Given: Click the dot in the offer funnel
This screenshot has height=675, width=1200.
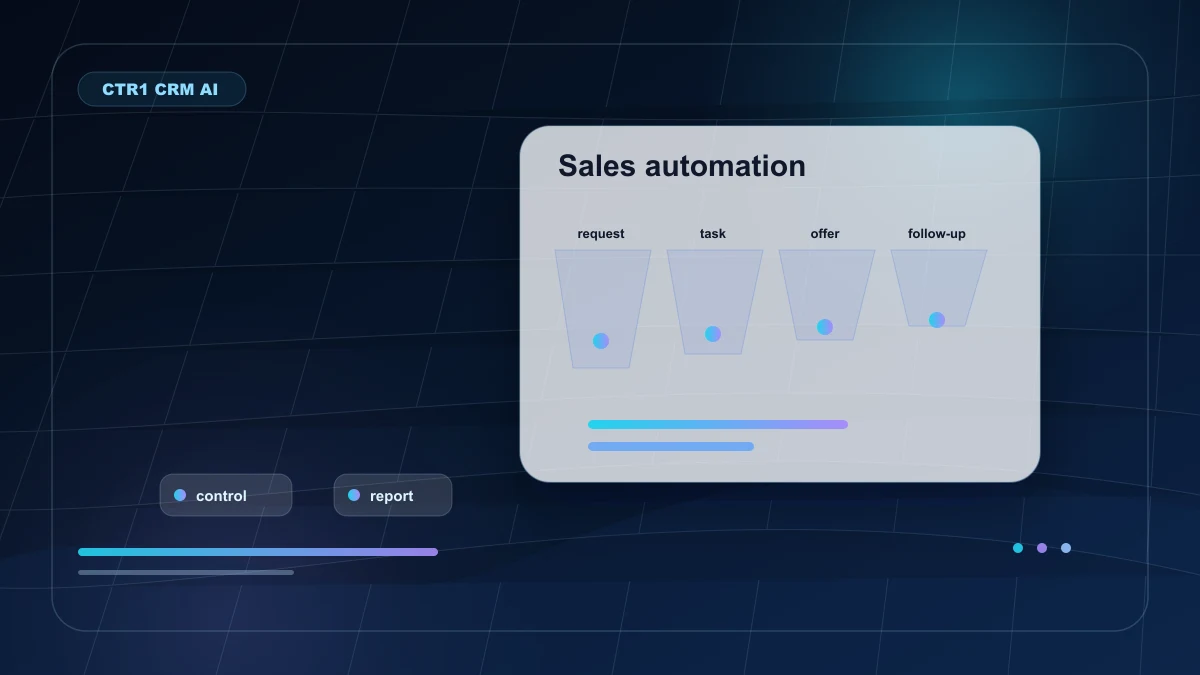Looking at the screenshot, I should coord(825,327).
